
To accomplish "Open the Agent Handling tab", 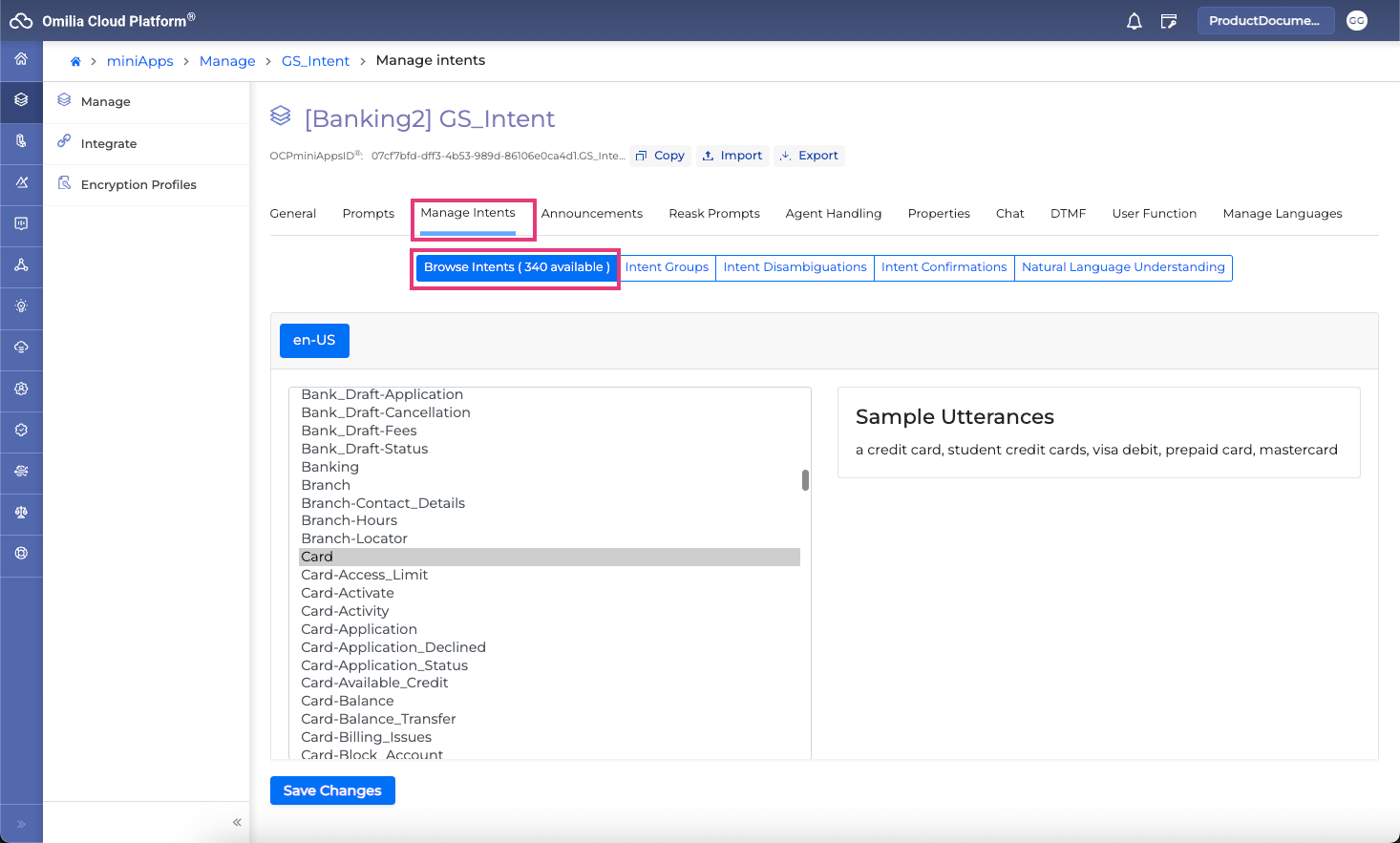I will (833, 214).
